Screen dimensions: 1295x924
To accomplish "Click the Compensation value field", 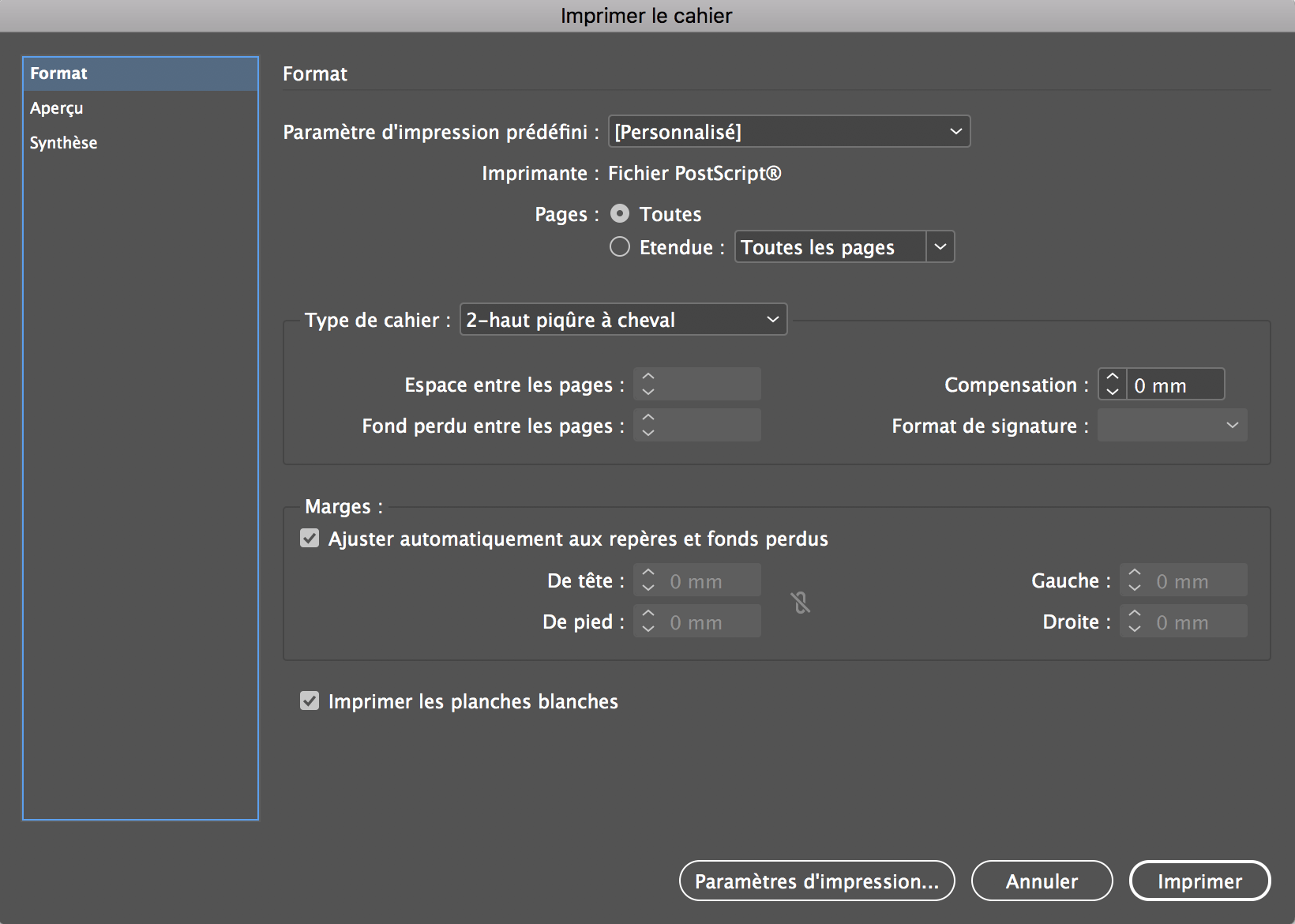I will (1175, 385).
